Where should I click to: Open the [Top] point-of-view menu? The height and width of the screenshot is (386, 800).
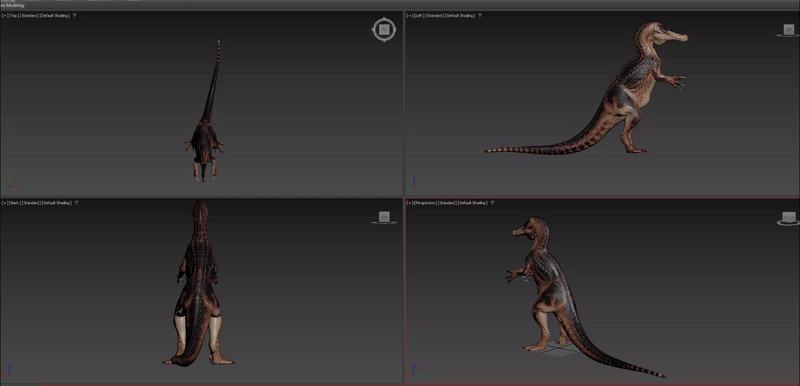(14, 16)
